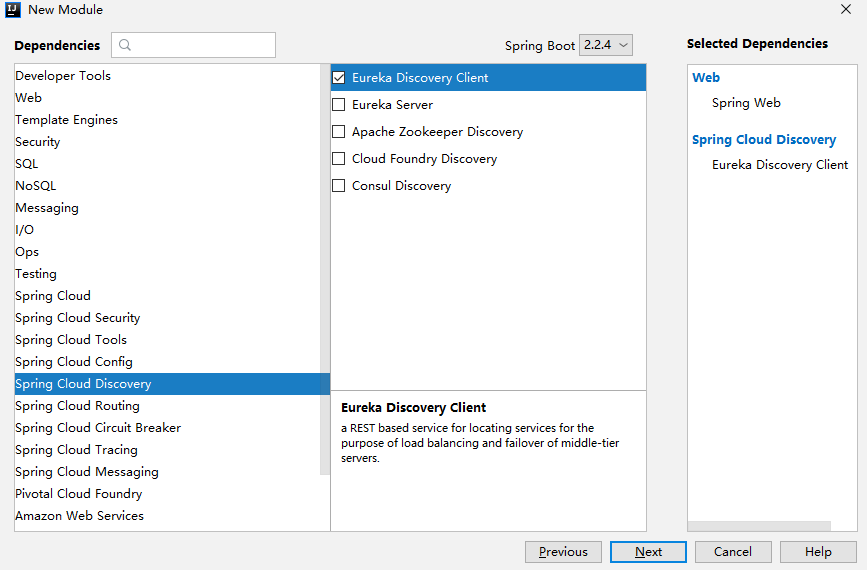Image resolution: width=867 pixels, height=570 pixels.
Task: Select Spring Web in Selected Dependencies
Action: click(746, 103)
